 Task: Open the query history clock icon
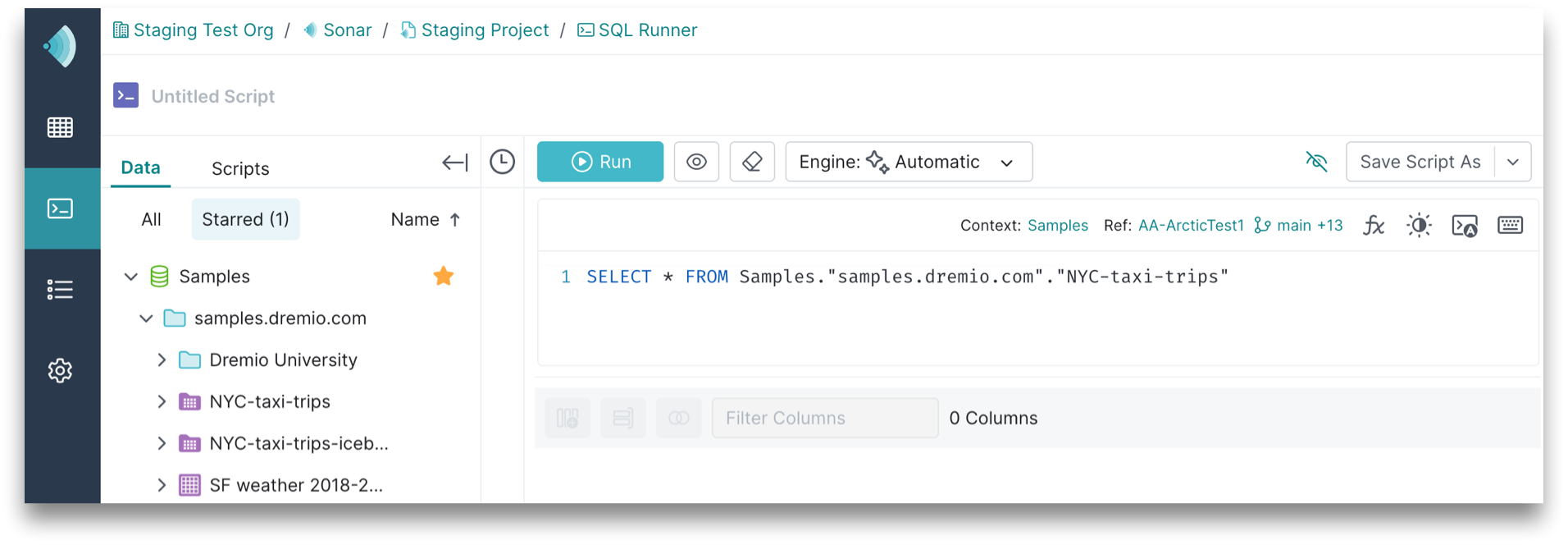(x=502, y=162)
